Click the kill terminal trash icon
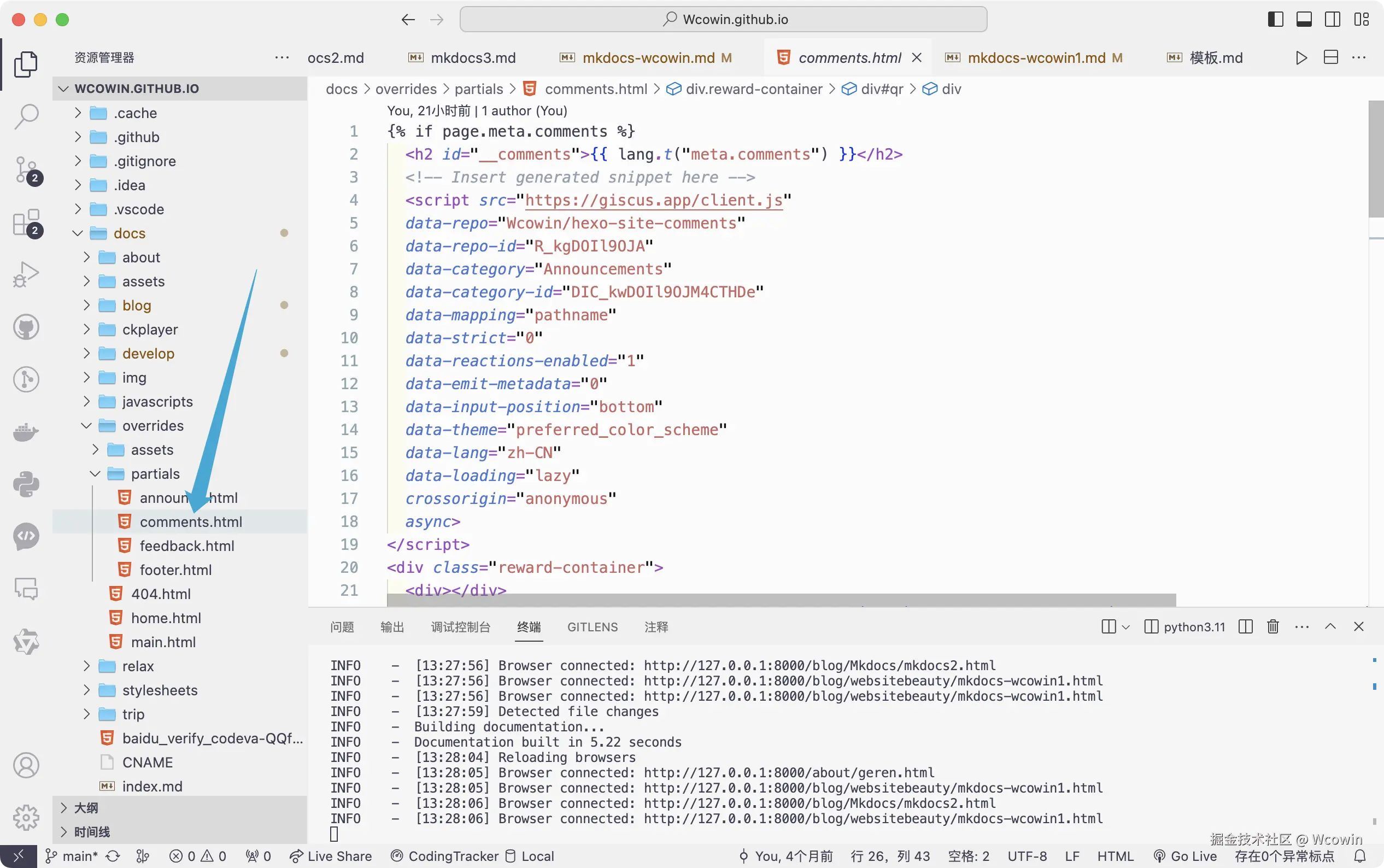 pos(1272,626)
